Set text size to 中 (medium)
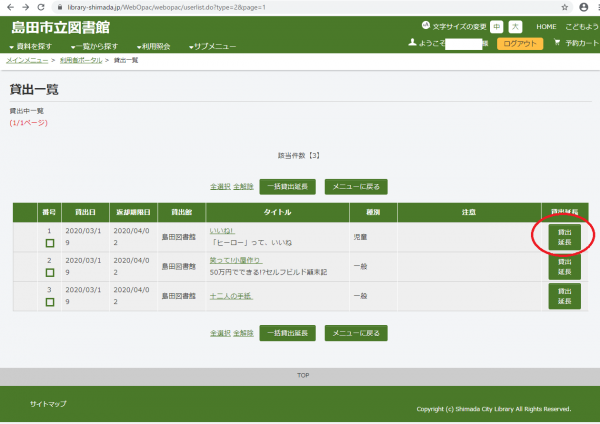Image resolution: width=600 pixels, height=424 pixels. click(497, 26)
